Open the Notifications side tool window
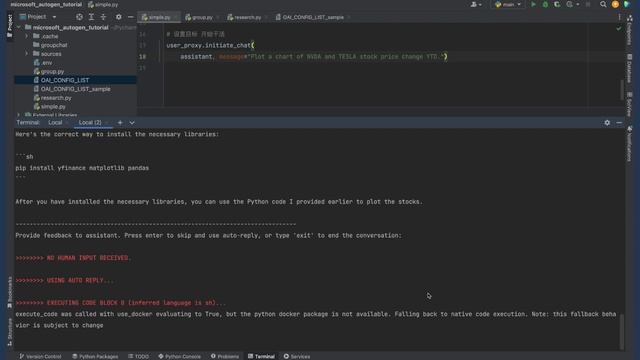The width and height of the screenshot is (640, 360). coord(630,143)
